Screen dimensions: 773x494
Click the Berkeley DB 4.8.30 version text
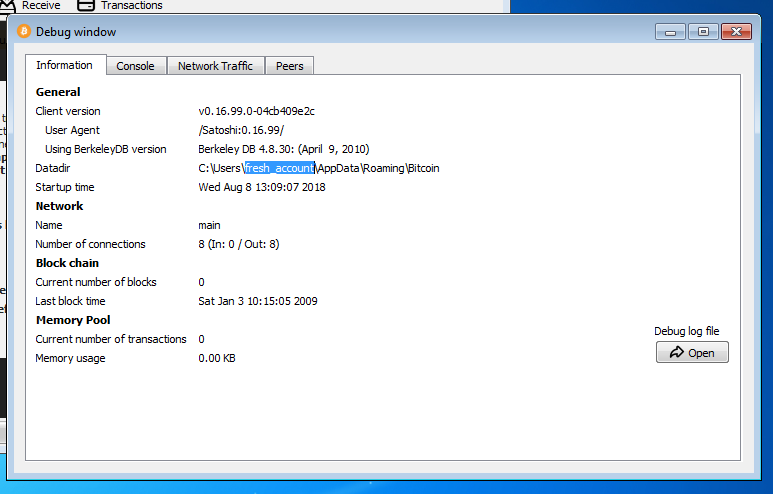283,149
